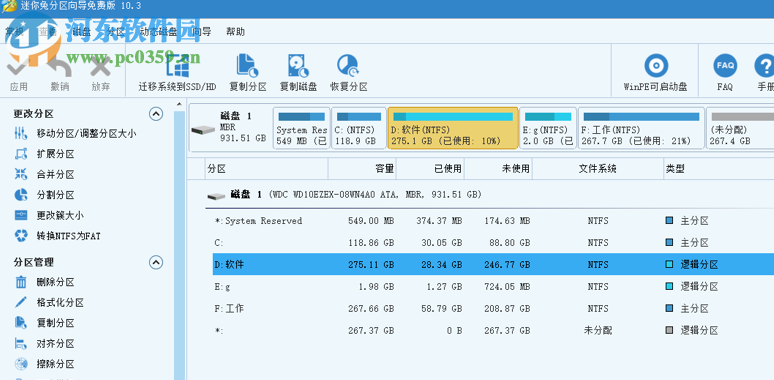Click 逻辑分区 type in E:g row

[699, 287]
